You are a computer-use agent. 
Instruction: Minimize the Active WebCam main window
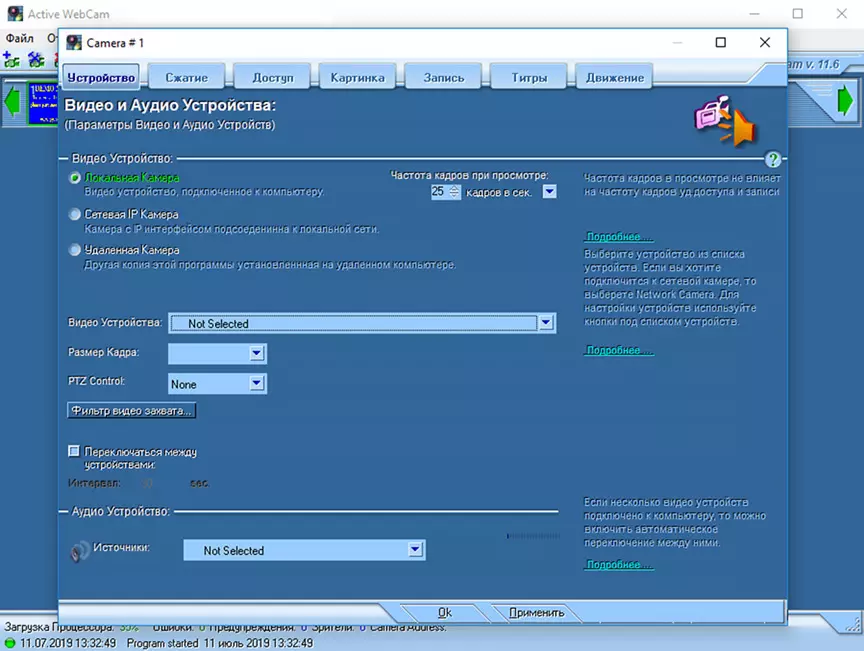(x=754, y=14)
